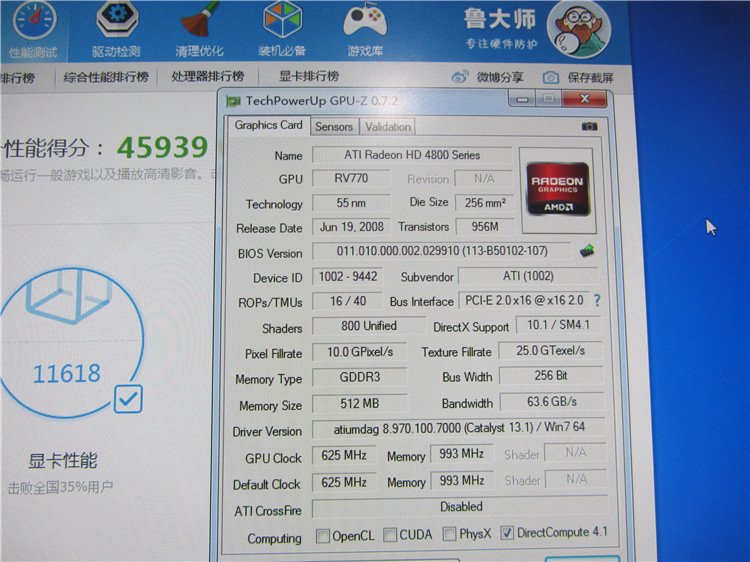Open the Validation tab in GPU-Z
The image size is (750, 562).
point(387,127)
